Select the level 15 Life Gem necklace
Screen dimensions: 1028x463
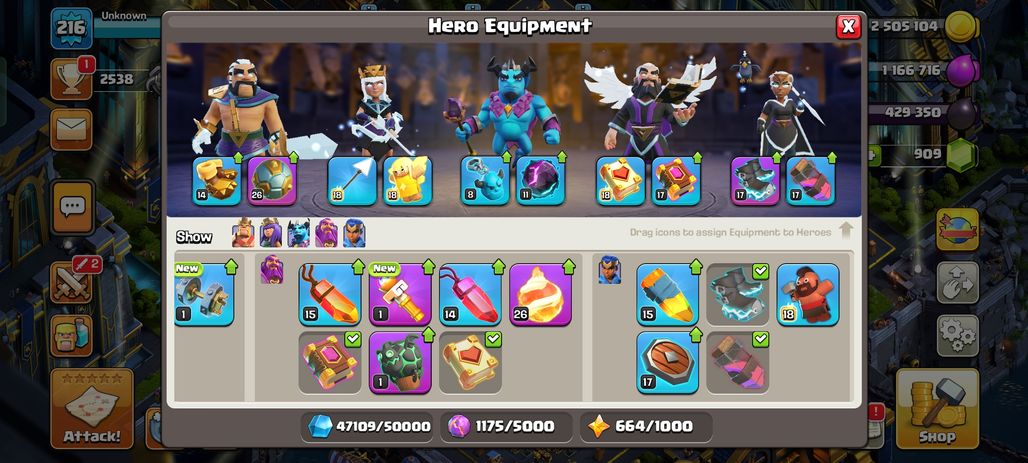(330, 294)
